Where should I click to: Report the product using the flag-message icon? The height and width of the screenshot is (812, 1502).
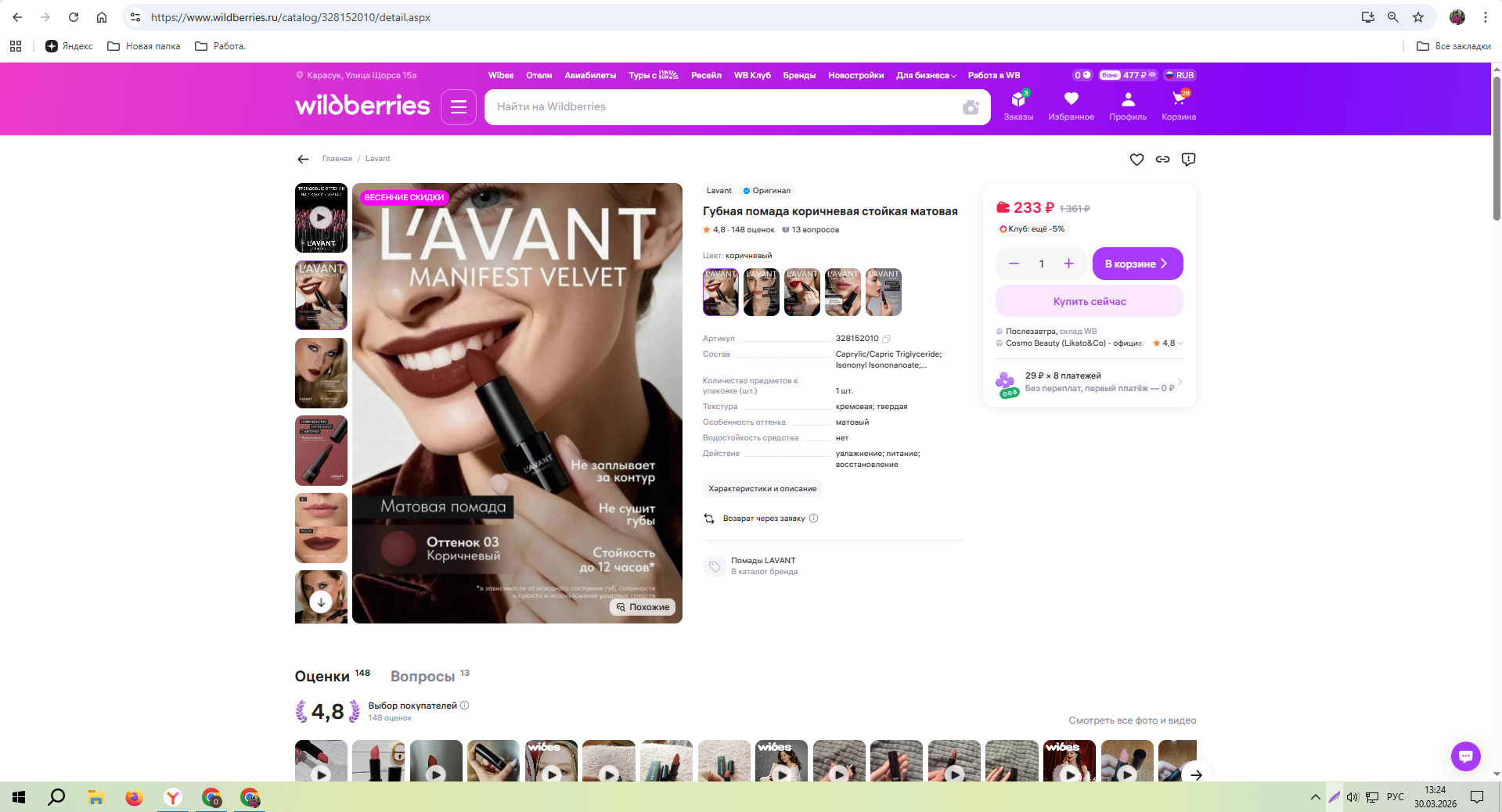1188,160
